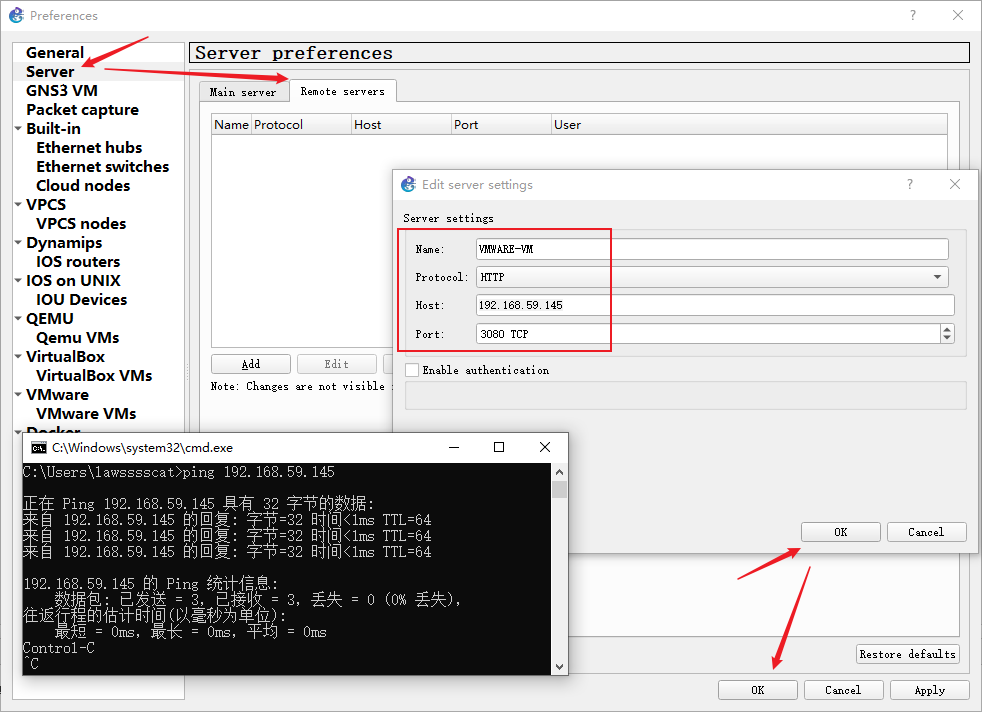The height and width of the screenshot is (712, 982).
Task: Select IOU Devices item
Action: pos(81,299)
